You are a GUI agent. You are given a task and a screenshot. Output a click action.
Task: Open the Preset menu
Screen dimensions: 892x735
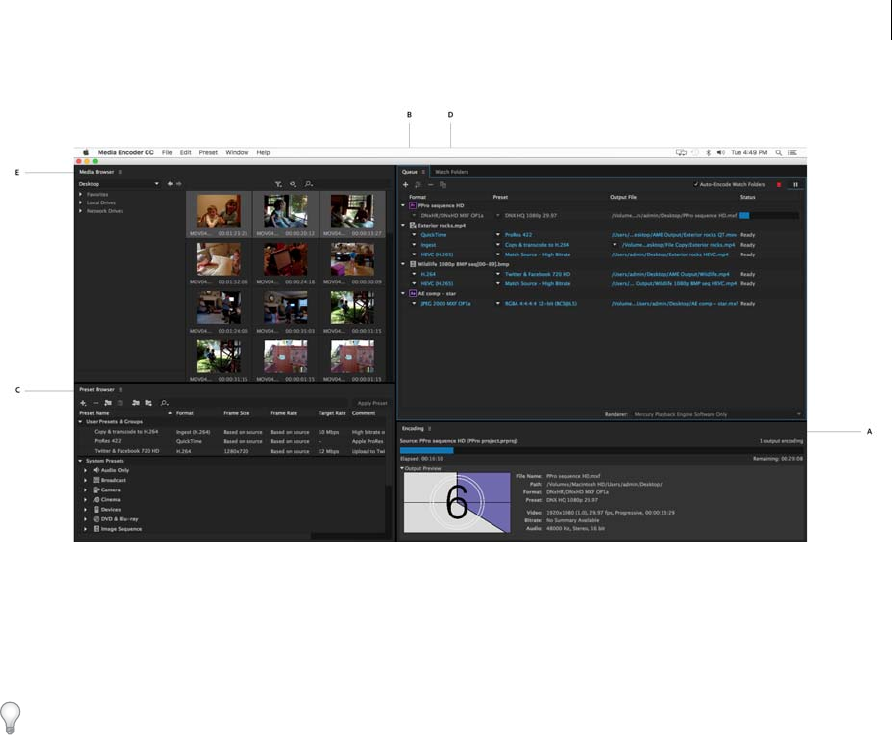(x=208, y=152)
